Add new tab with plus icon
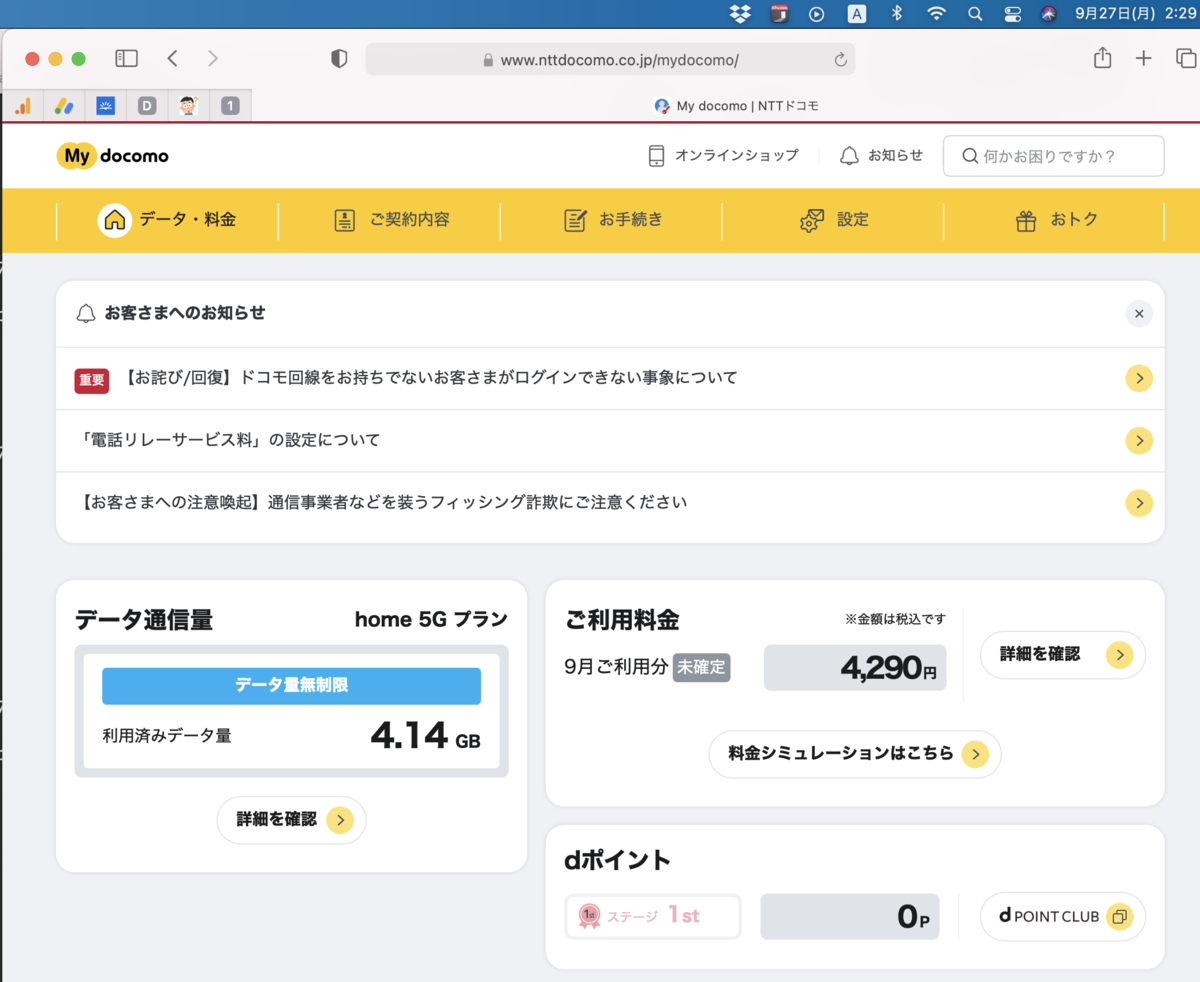This screenshot has width=1200, height=982. (x=1144, y=59)
